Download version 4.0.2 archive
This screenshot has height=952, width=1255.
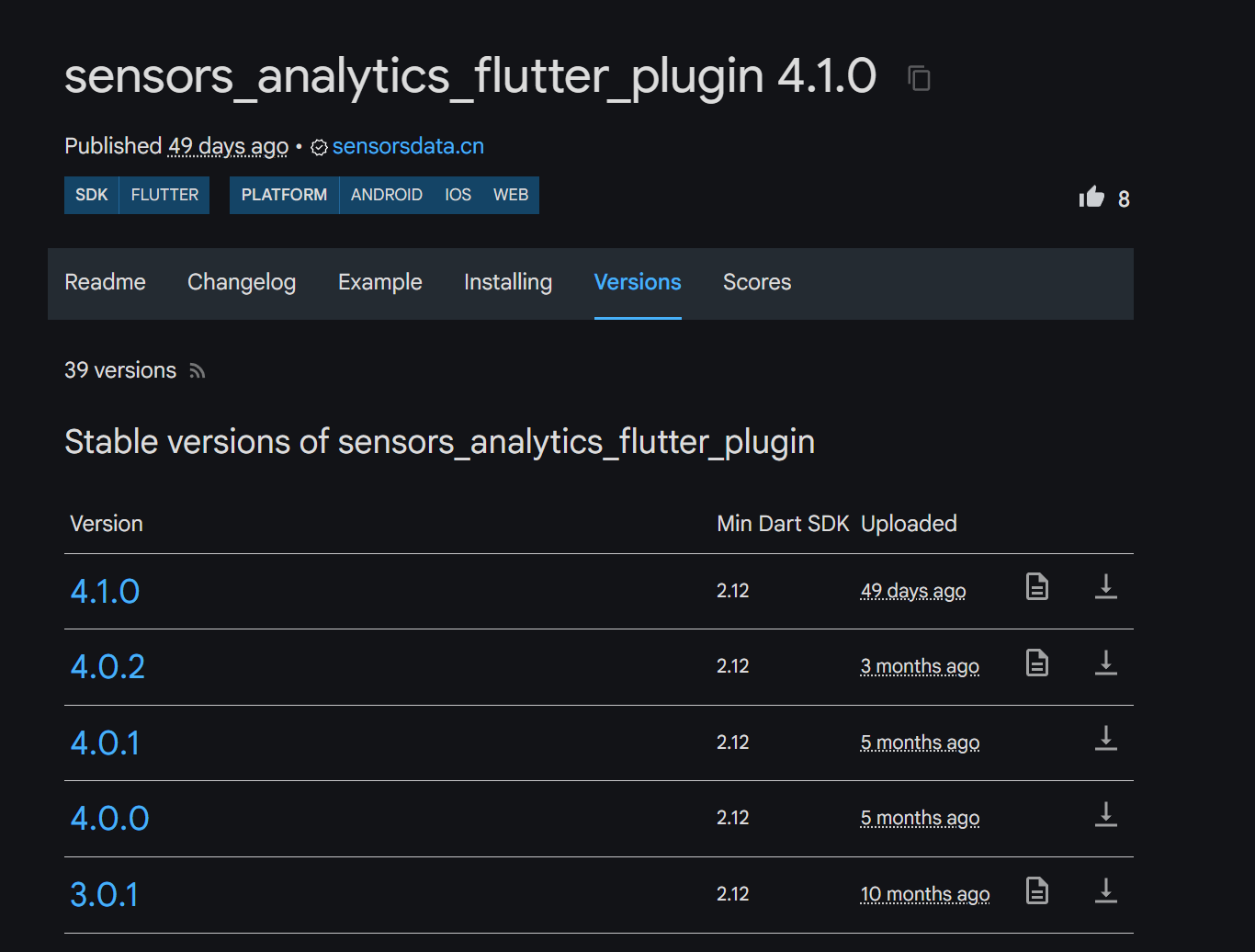pyautogui.click(x=1105, y=663)
